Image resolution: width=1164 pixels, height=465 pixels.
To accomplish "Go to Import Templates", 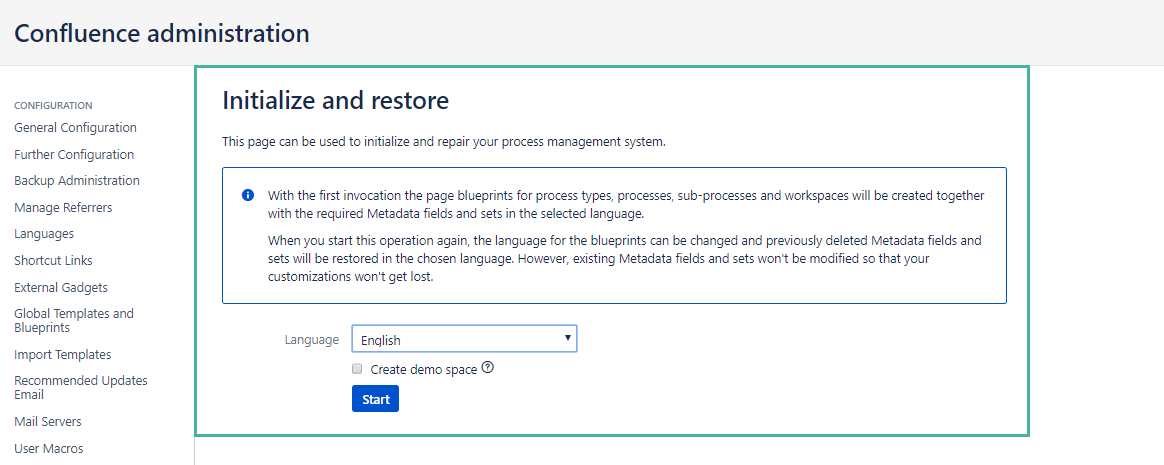I will [62, 354].
